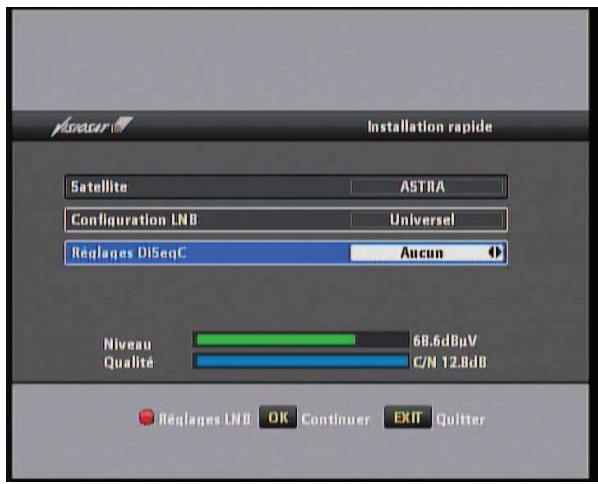Click the left-right arrows beside Aucun
Viewport: 598px width, 484px height.
(495, 252)
